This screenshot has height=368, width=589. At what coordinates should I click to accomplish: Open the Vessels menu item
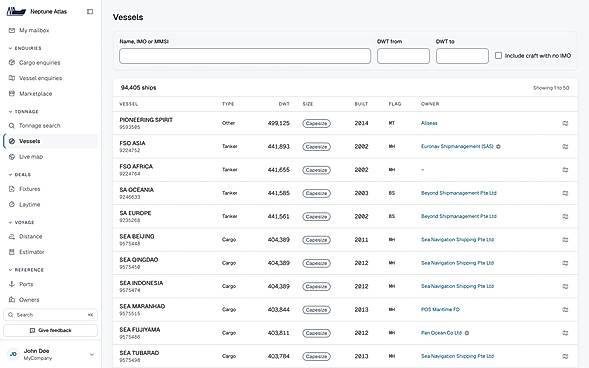coord(50,141)
